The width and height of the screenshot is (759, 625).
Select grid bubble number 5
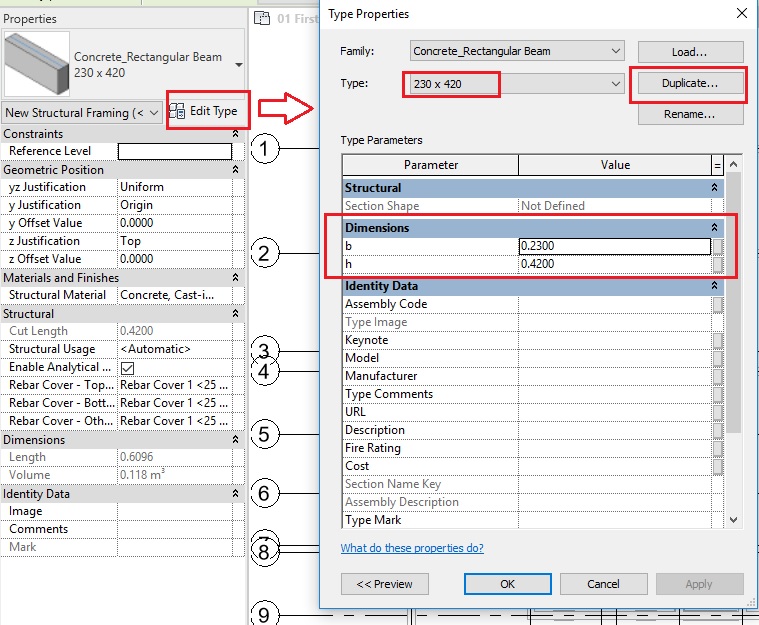pyautogui.click(x=264, y=435)
